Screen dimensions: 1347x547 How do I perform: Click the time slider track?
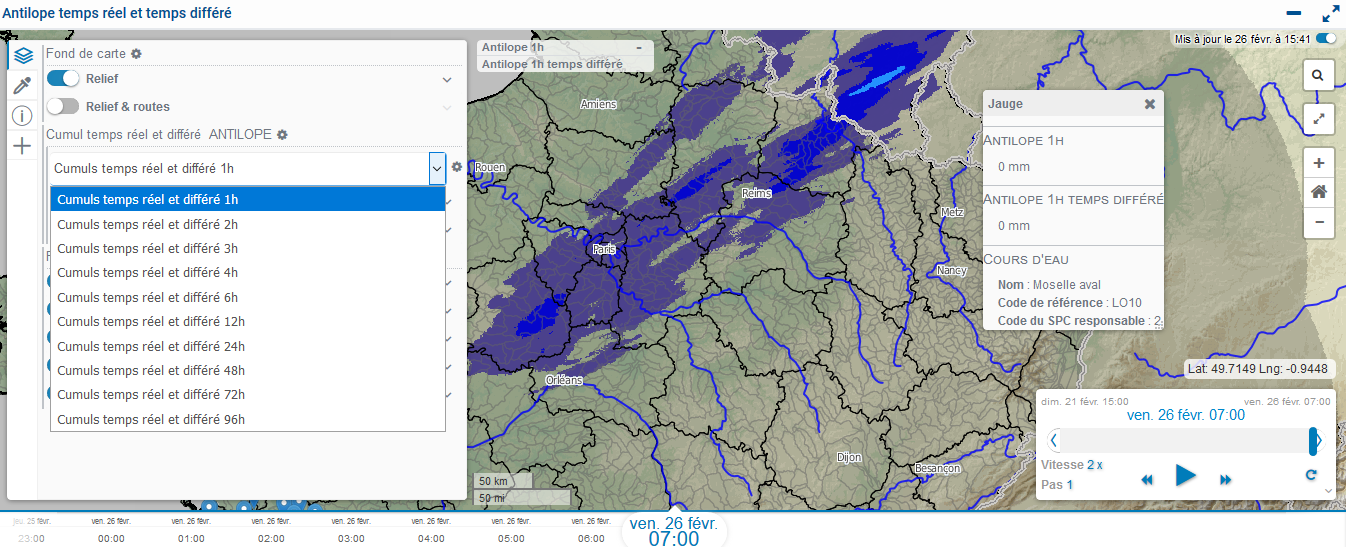pos(1184,440)
